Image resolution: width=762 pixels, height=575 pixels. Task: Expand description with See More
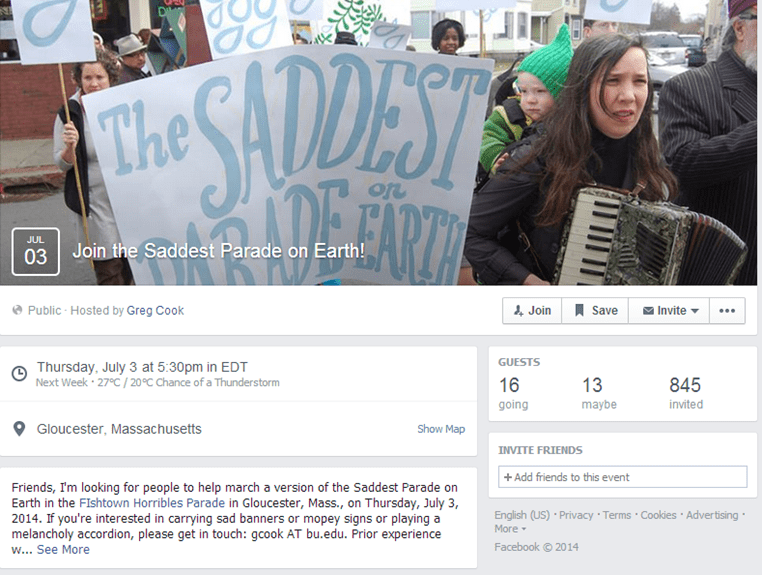[x=63, y=550]
